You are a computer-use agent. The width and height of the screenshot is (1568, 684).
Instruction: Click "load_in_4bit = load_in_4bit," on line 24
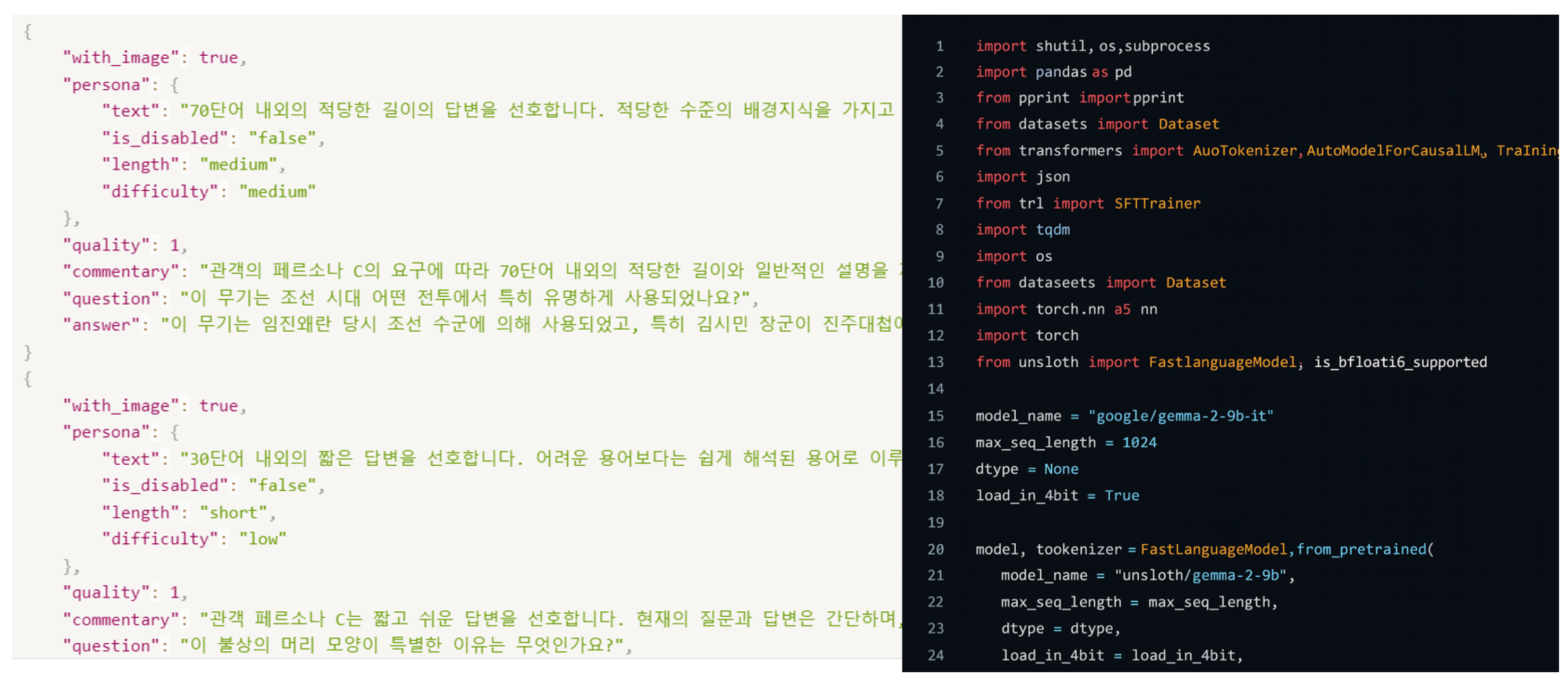(1122, 655)
